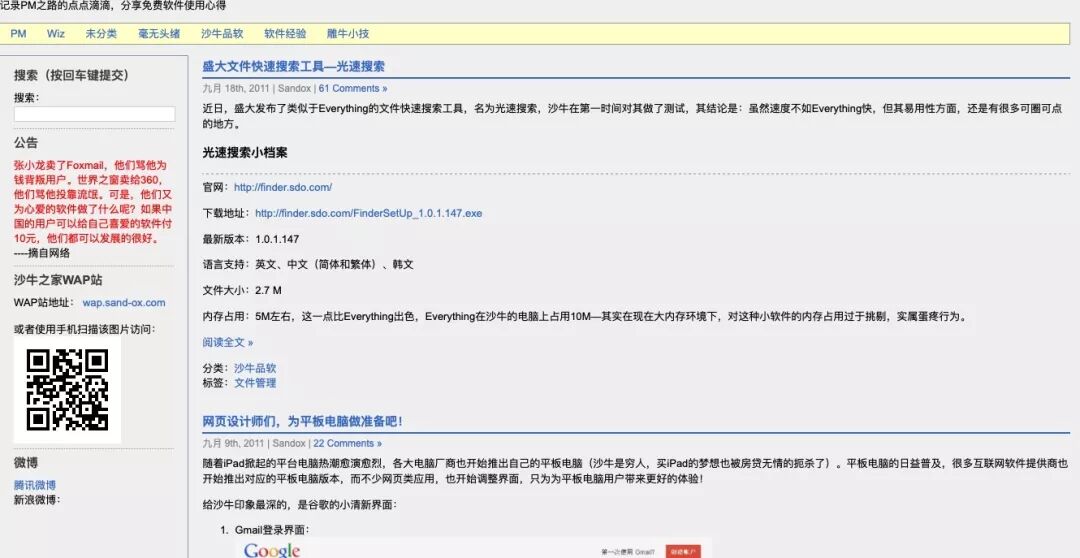Viewport: 1080px width, 558px height.
Task: Visit the wap.sand-ox.com WAP site link
Action: (124, 302)
